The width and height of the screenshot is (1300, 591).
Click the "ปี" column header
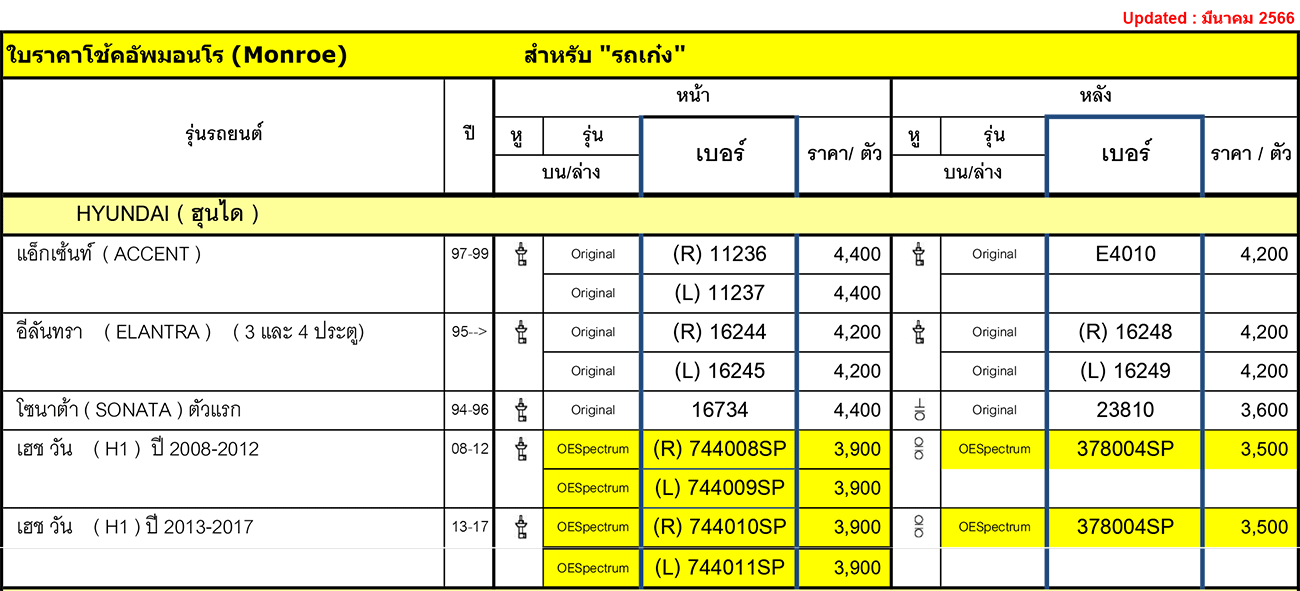[469, 134]
